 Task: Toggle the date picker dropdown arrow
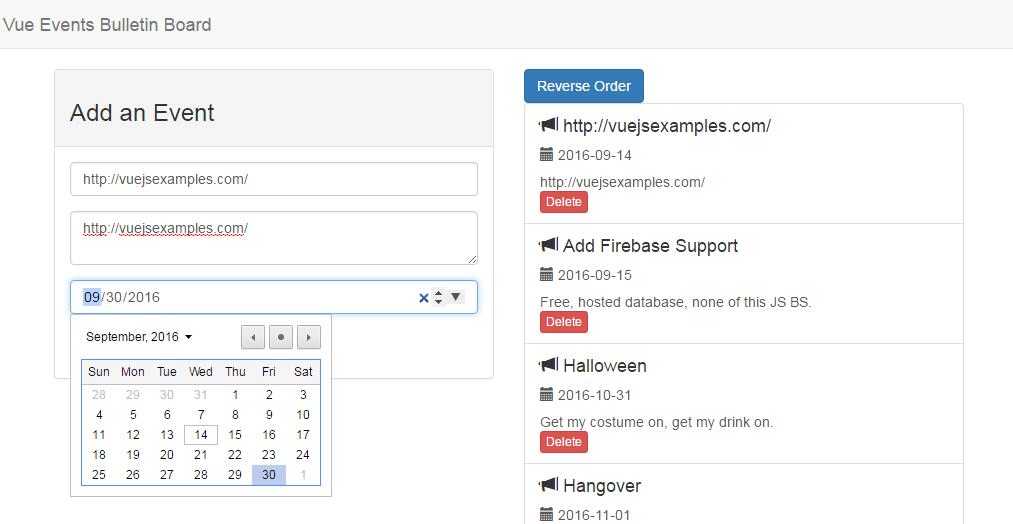point(455,297)
